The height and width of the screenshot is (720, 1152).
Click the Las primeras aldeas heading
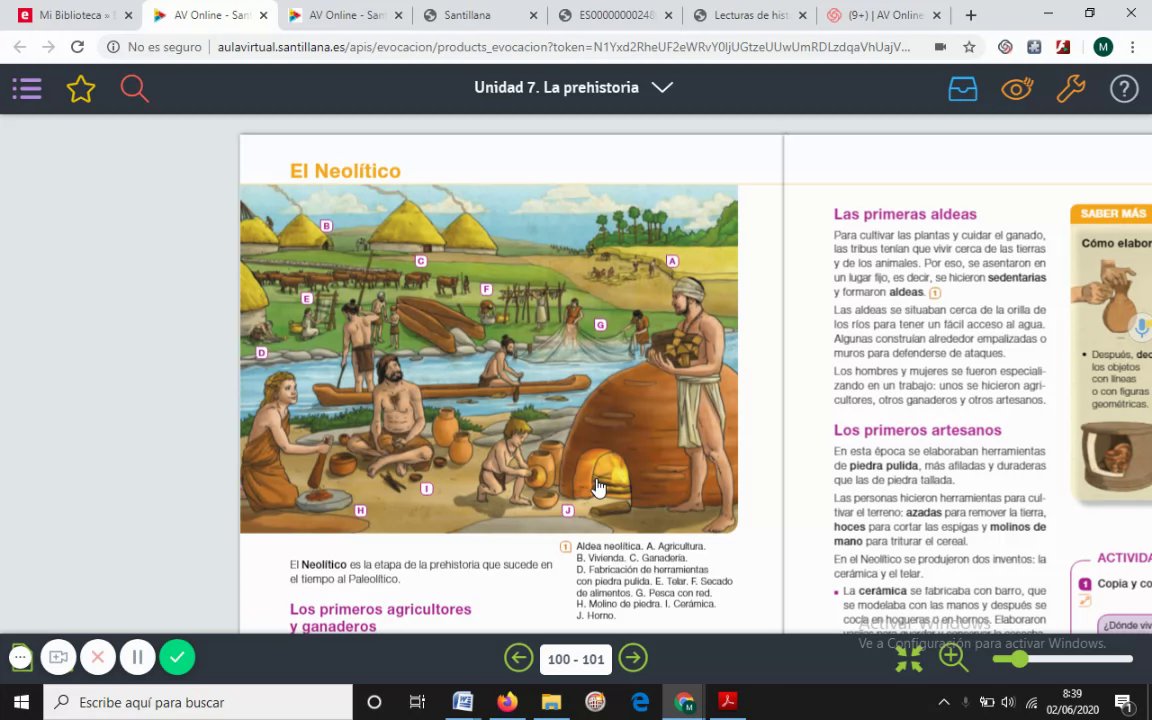(x=905, y=215)
